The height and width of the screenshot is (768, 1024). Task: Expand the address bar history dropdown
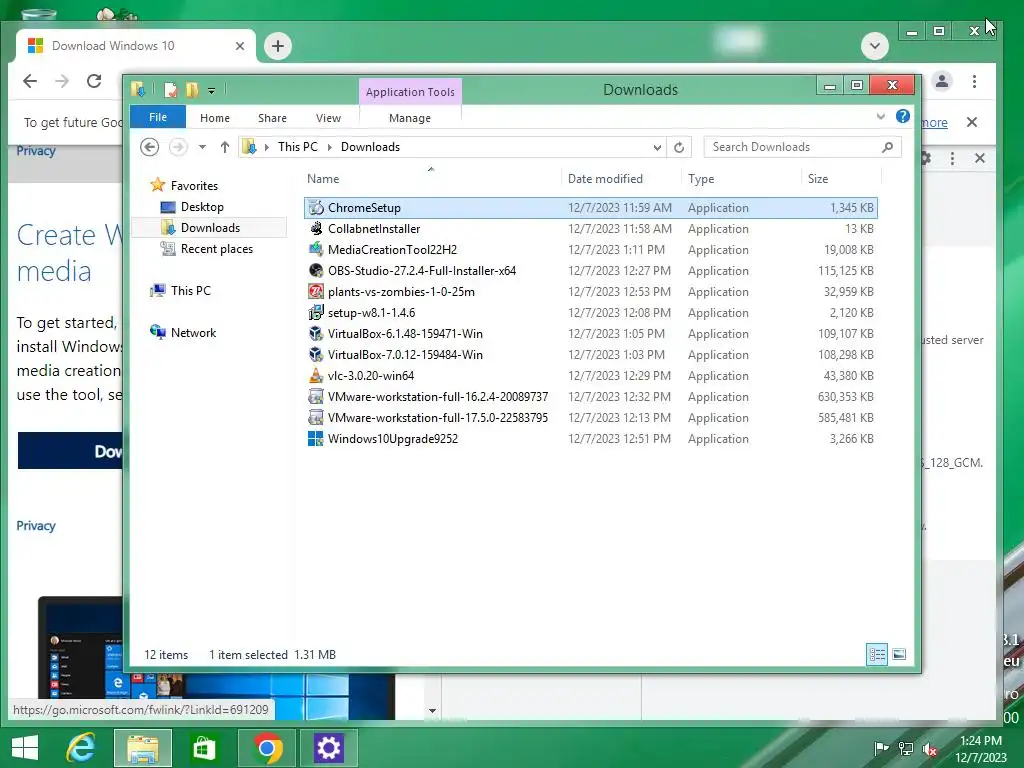coord(657,148)
